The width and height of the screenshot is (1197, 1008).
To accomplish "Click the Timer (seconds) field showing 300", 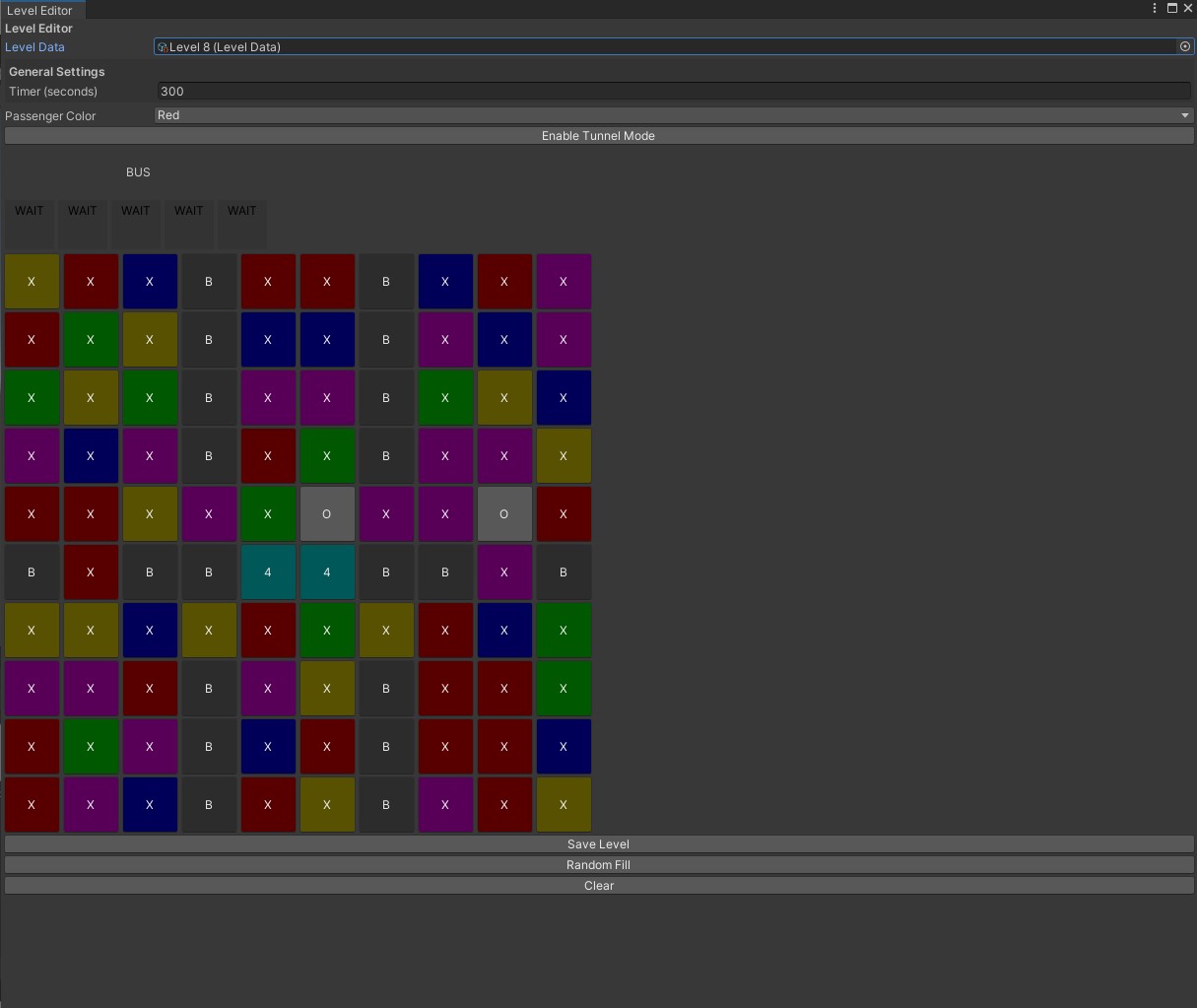I will (674, 91).
